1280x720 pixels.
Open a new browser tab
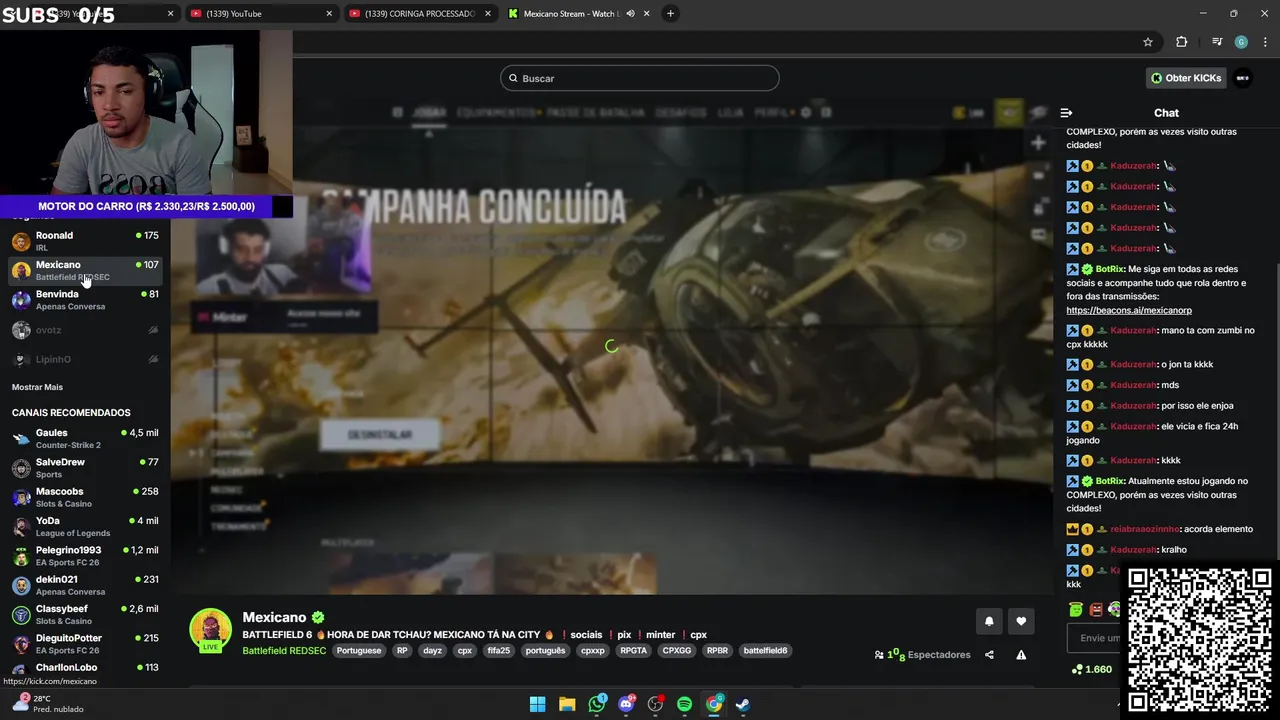tap(671, 14)
